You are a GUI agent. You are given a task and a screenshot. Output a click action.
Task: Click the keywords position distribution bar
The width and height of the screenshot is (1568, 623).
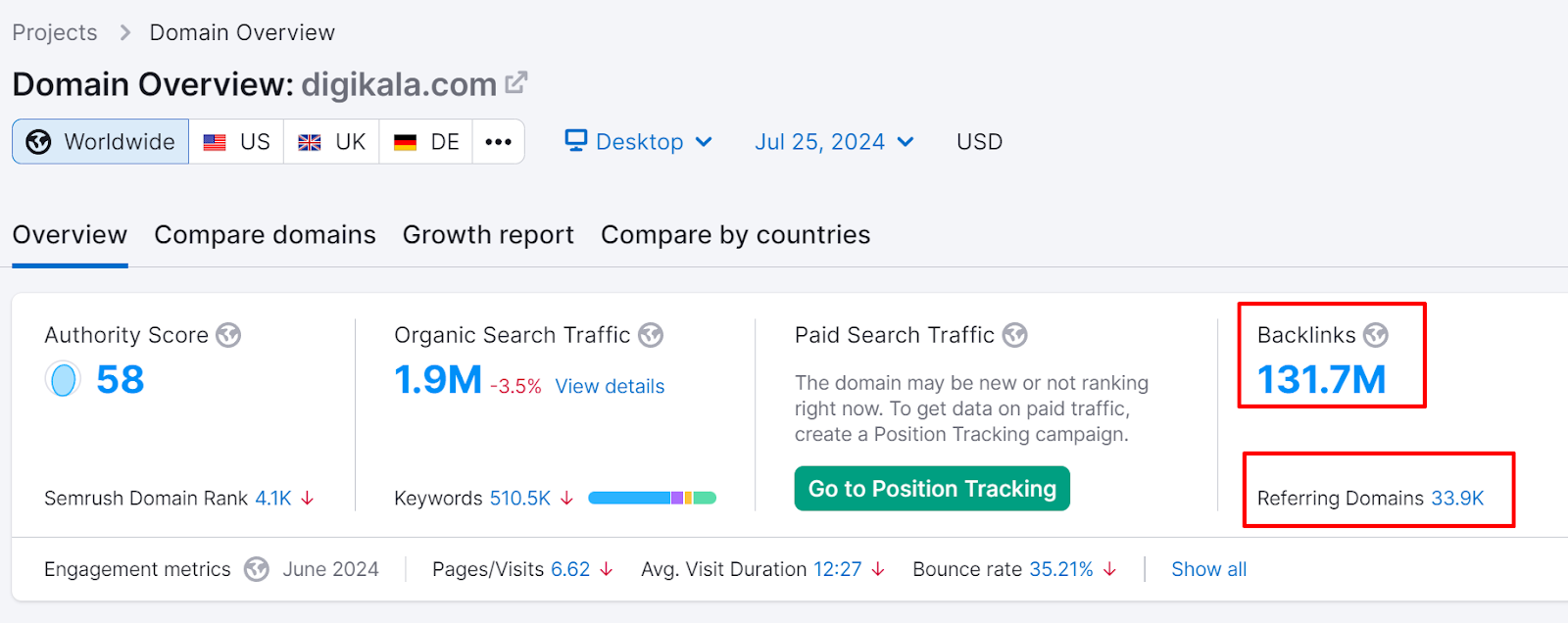point(653,498)
